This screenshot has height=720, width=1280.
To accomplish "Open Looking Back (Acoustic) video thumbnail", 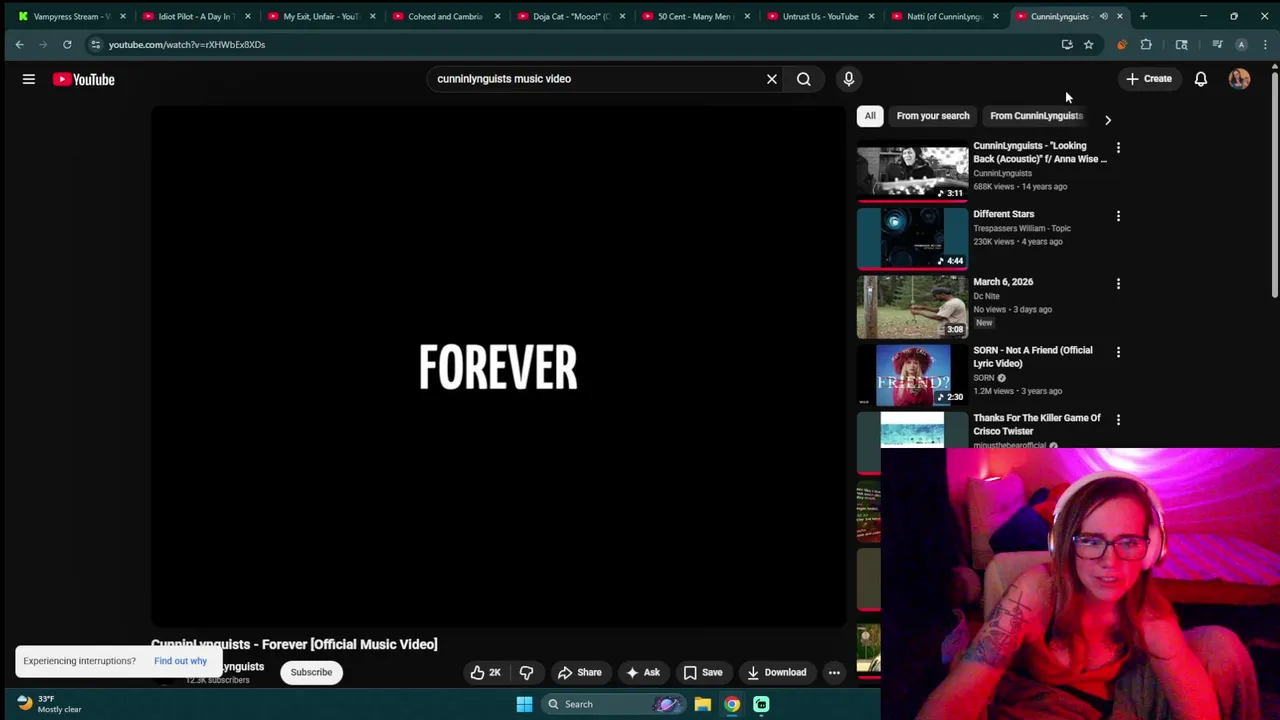I will pyautogui.click(x=912, y=172).
